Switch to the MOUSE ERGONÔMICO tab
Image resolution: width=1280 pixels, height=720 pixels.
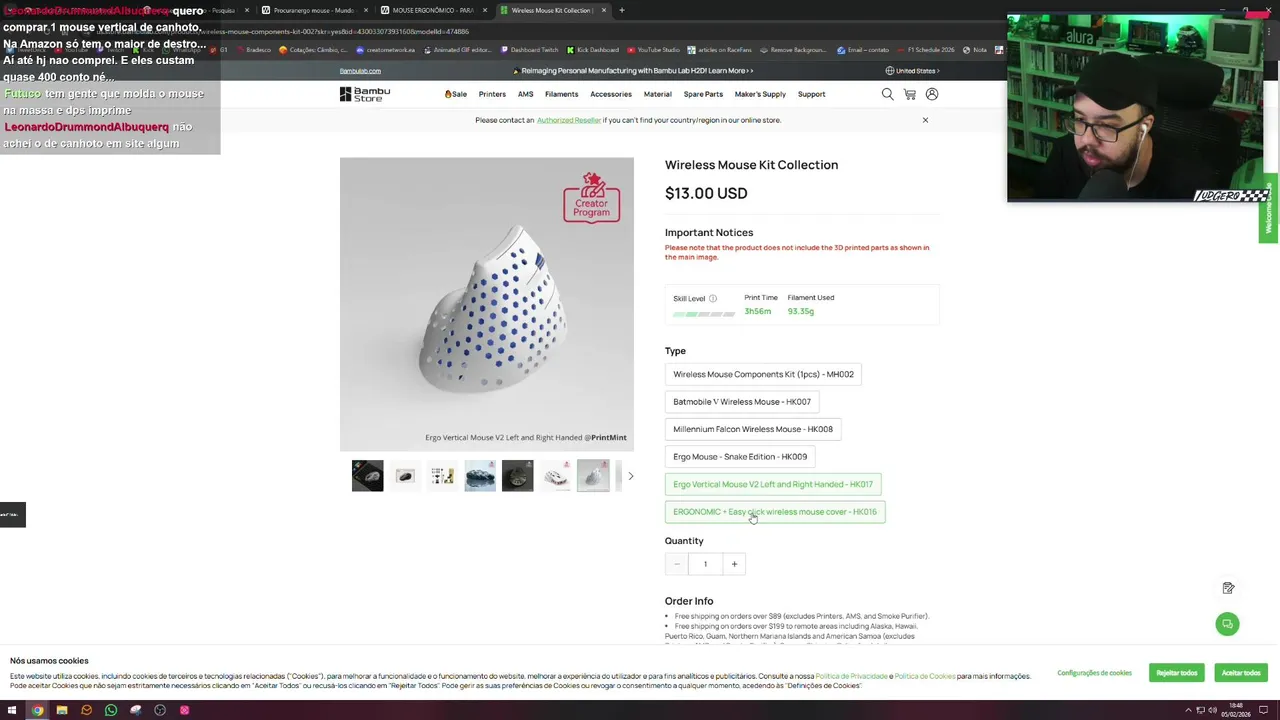click(432, 10)
